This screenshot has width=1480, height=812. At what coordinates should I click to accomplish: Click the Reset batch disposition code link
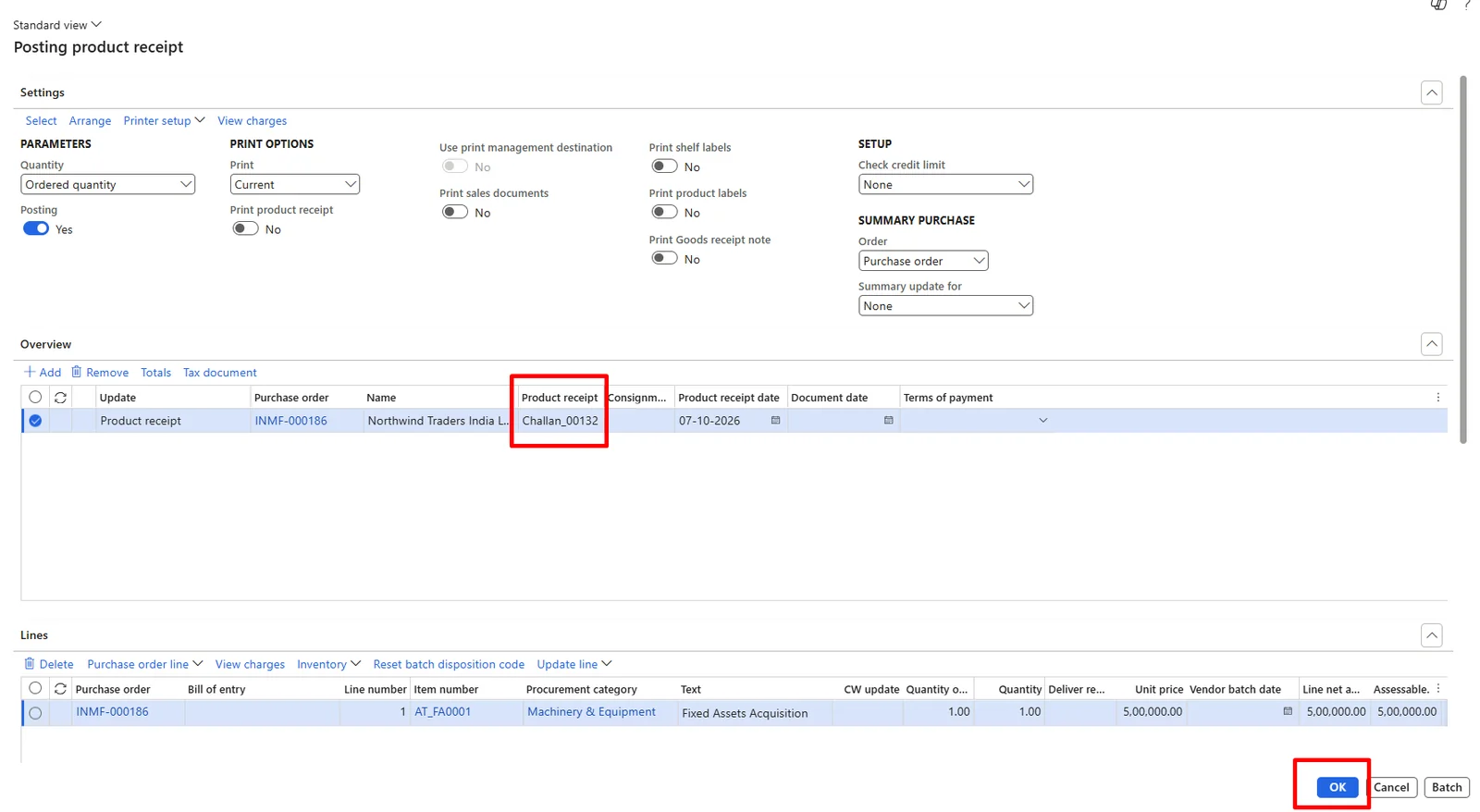(x=449, y=664)
